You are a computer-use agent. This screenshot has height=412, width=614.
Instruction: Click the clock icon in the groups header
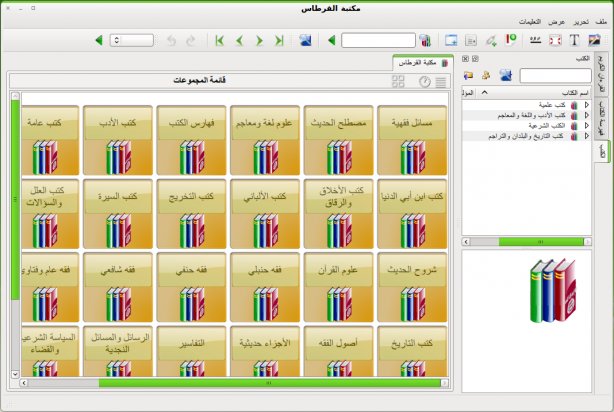click(424, 82)
